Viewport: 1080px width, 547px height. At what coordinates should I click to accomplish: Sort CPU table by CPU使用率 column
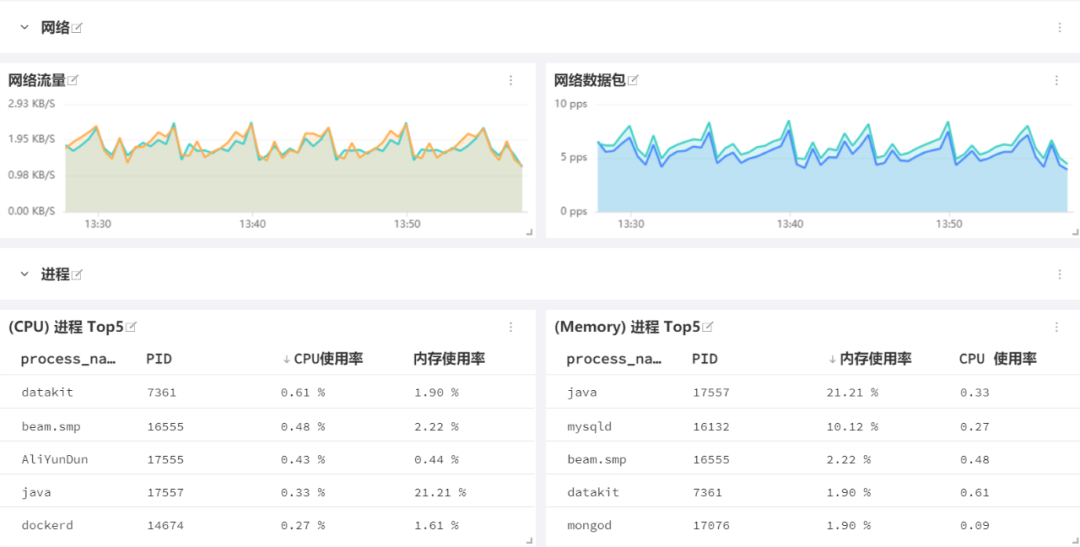pyautogui.click(x=322, y=359)
